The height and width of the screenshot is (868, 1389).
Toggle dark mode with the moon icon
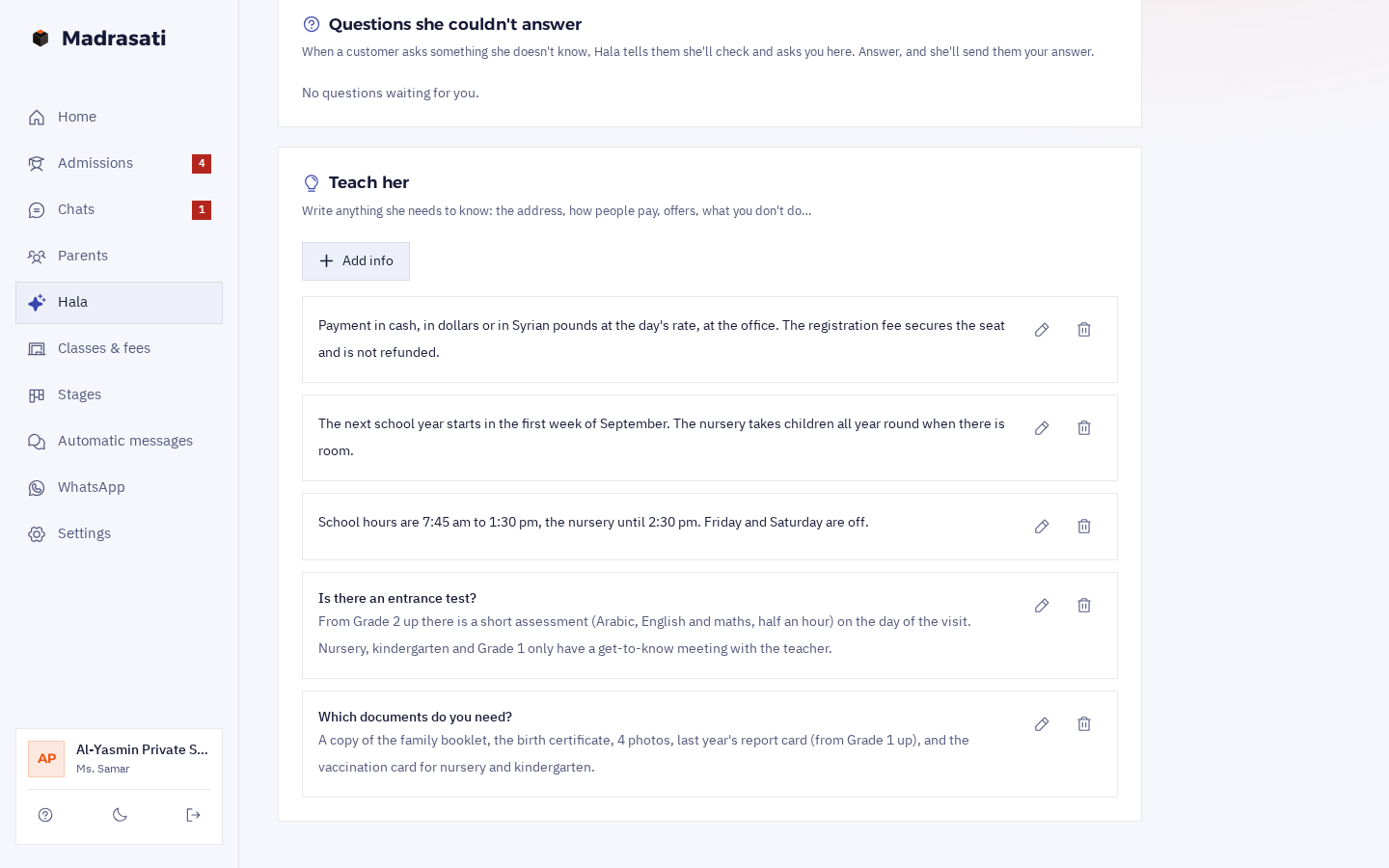click(120, 815)
